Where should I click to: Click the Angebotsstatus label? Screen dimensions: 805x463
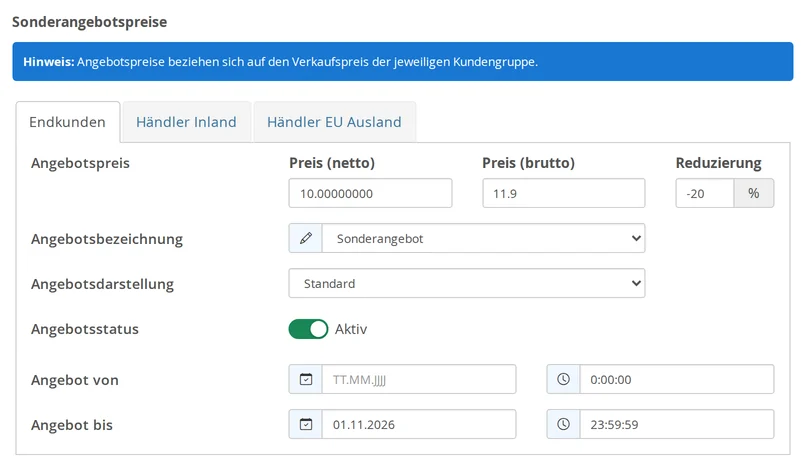point(85,329)
